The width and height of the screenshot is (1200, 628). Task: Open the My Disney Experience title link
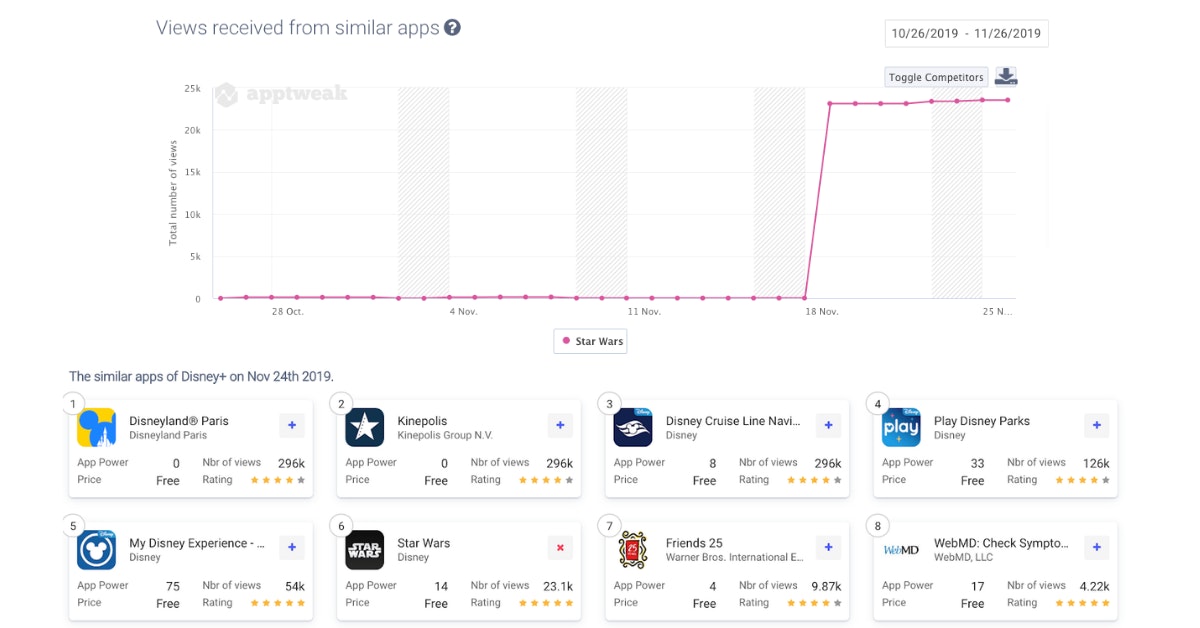pos(196,543)
